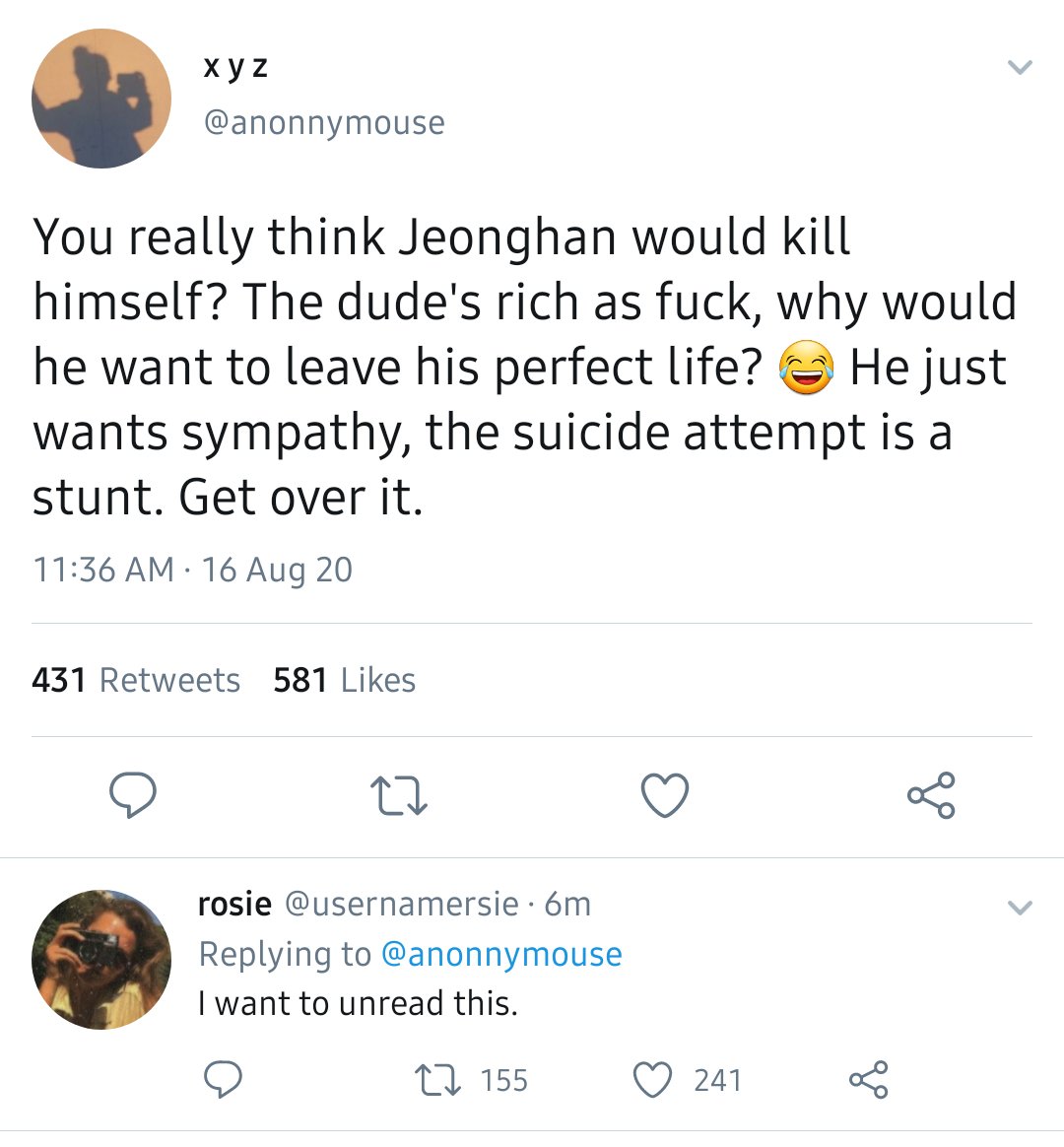The image size is (1064, 1147).
Task: Share rosie's reply tweet
Action: pos(869,1080)
